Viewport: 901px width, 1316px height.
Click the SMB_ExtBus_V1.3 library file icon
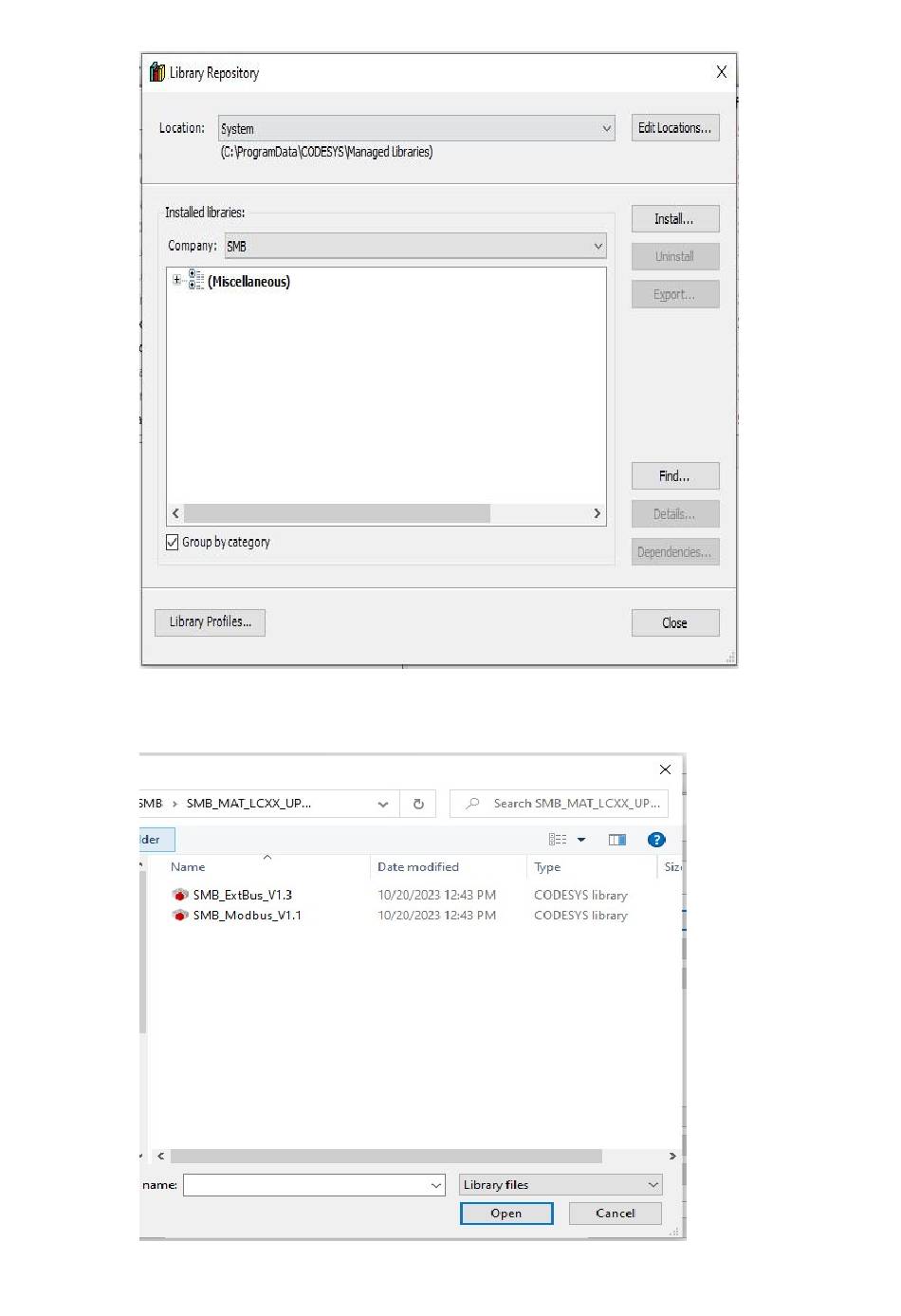tap(180, 895)
